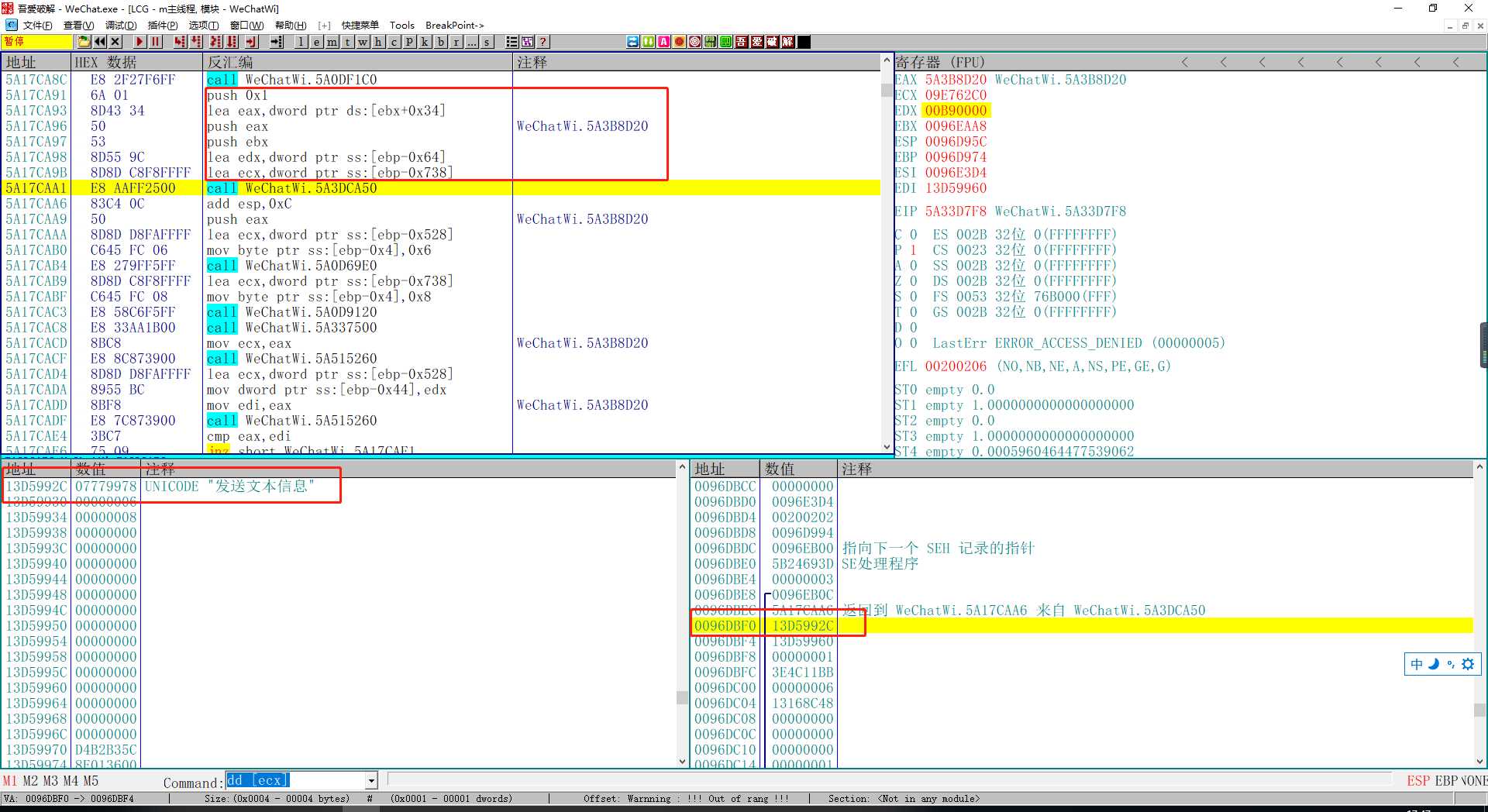
Task: Click the HEX 数据 column header
Action: coord(136,62)
